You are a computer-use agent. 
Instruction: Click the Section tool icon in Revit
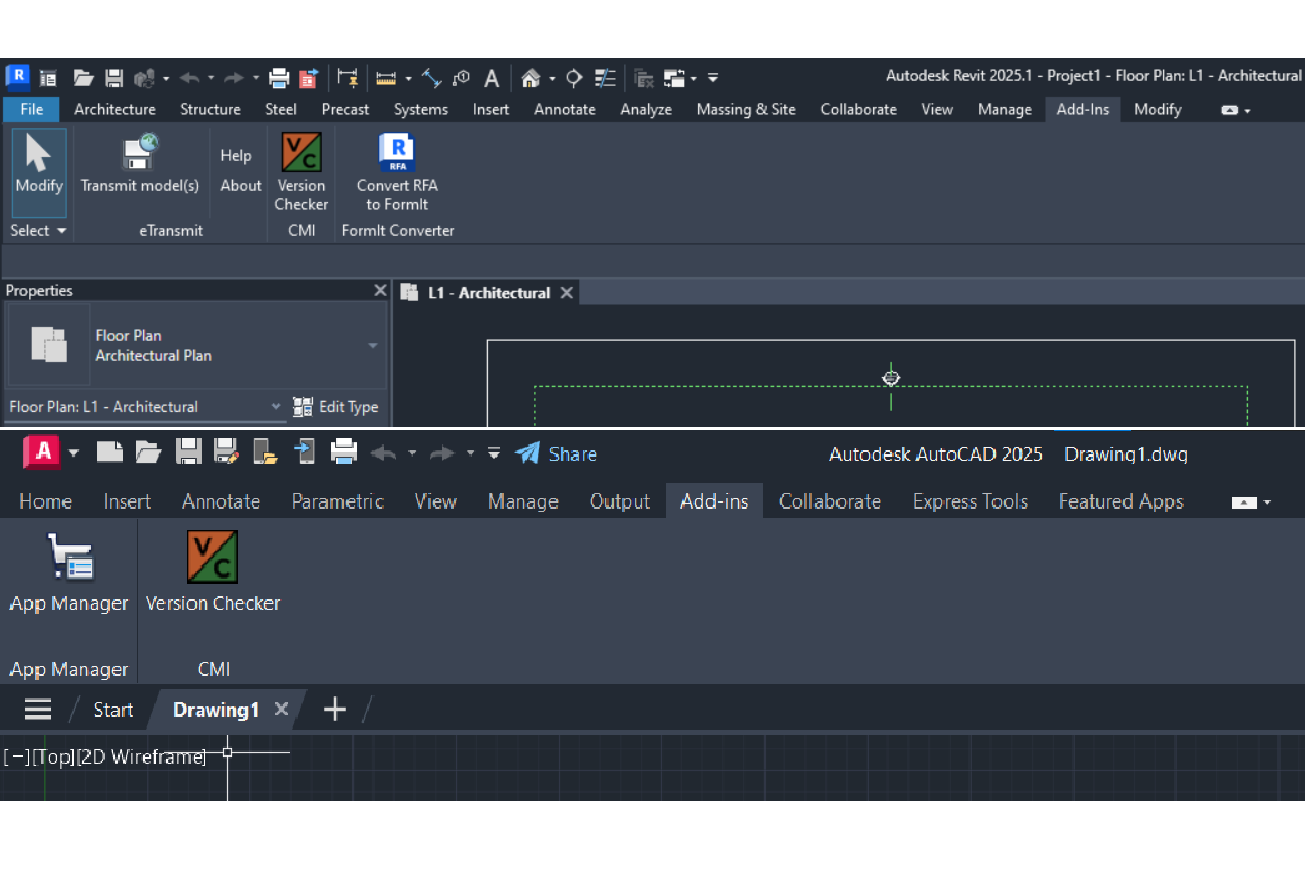click(x=574, y=78)
